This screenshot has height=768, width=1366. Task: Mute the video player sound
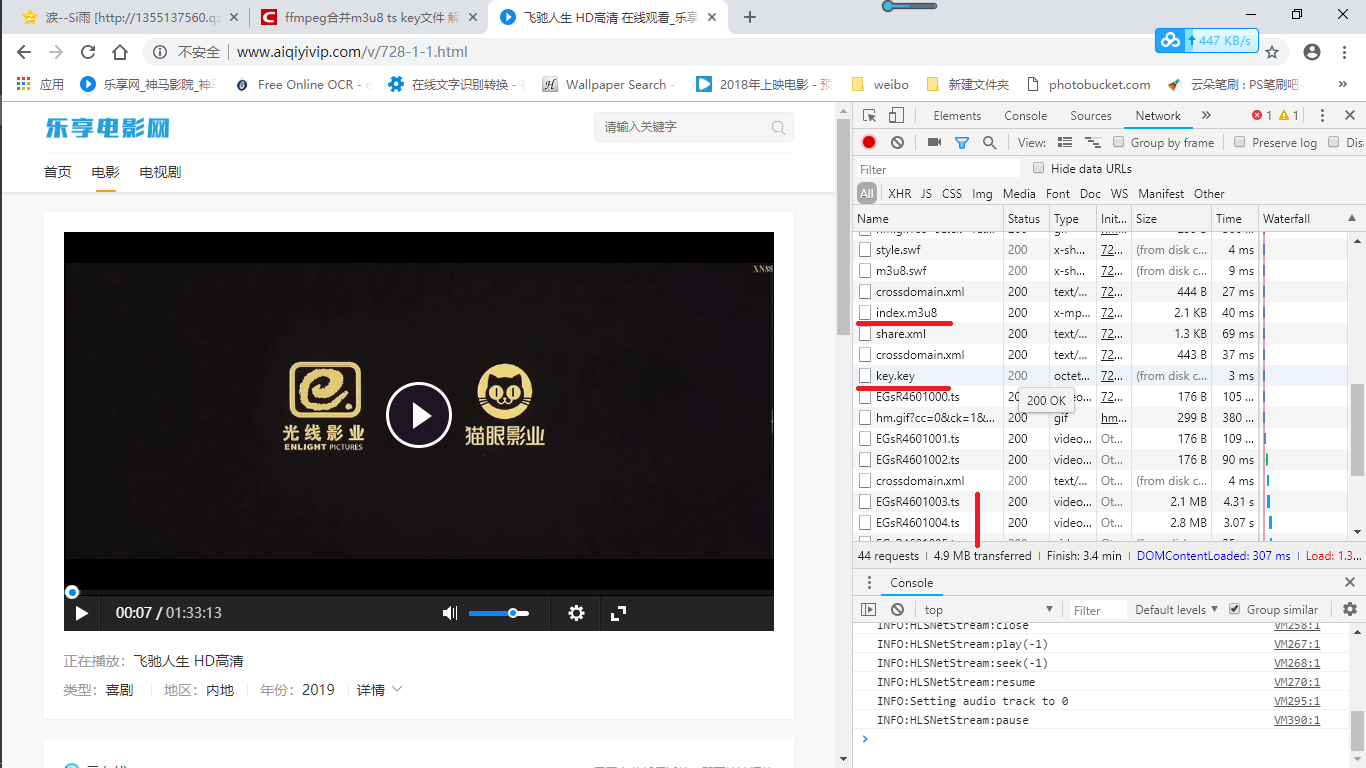point(450,613)
